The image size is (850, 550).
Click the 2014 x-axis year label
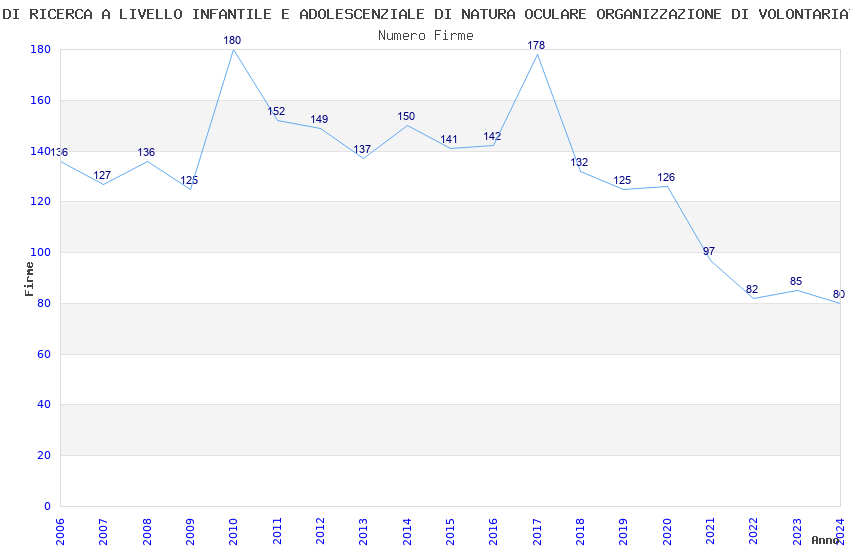(x=407, y=532)
